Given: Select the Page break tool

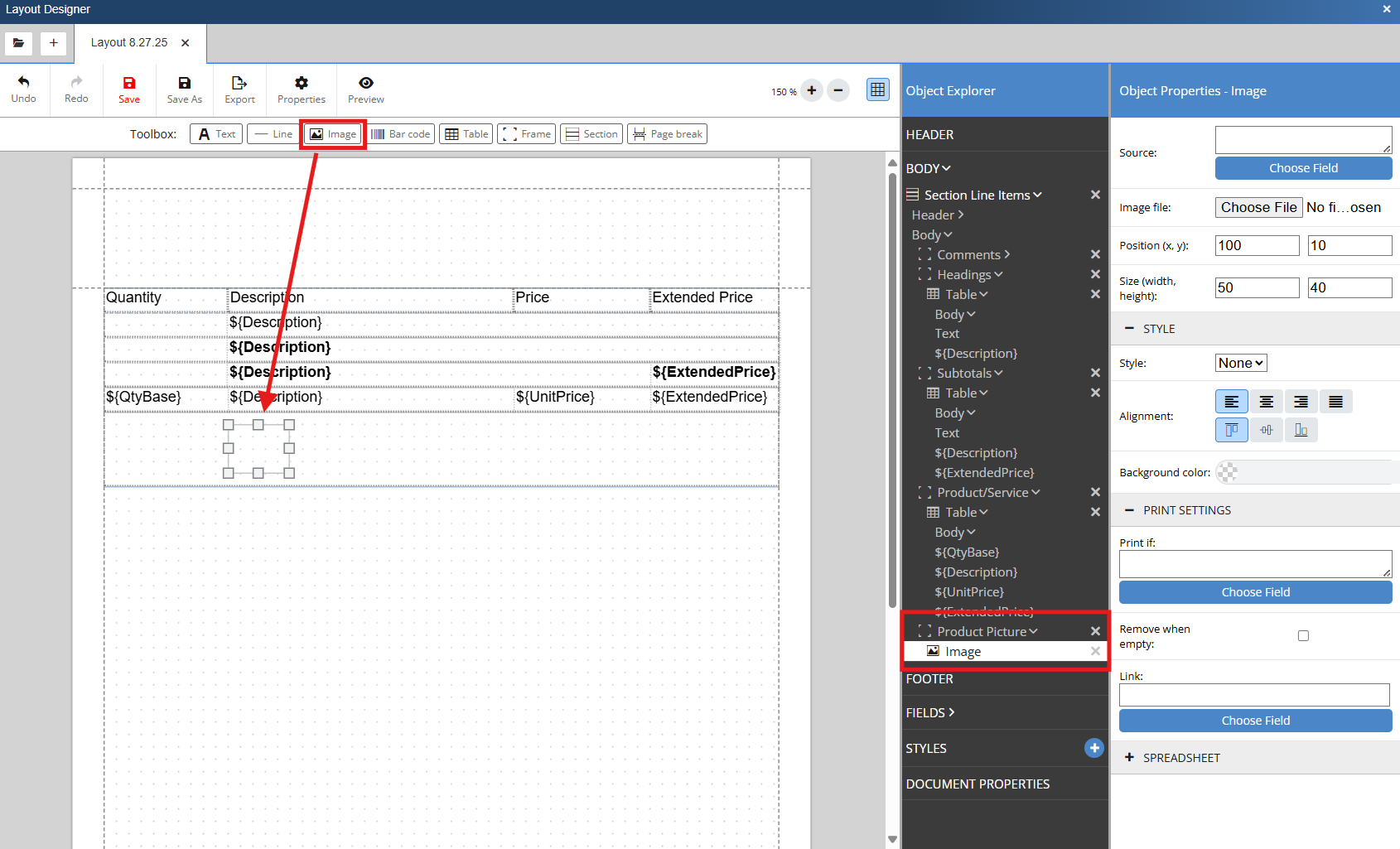Looking at the screenshot, I should (667, 134).
